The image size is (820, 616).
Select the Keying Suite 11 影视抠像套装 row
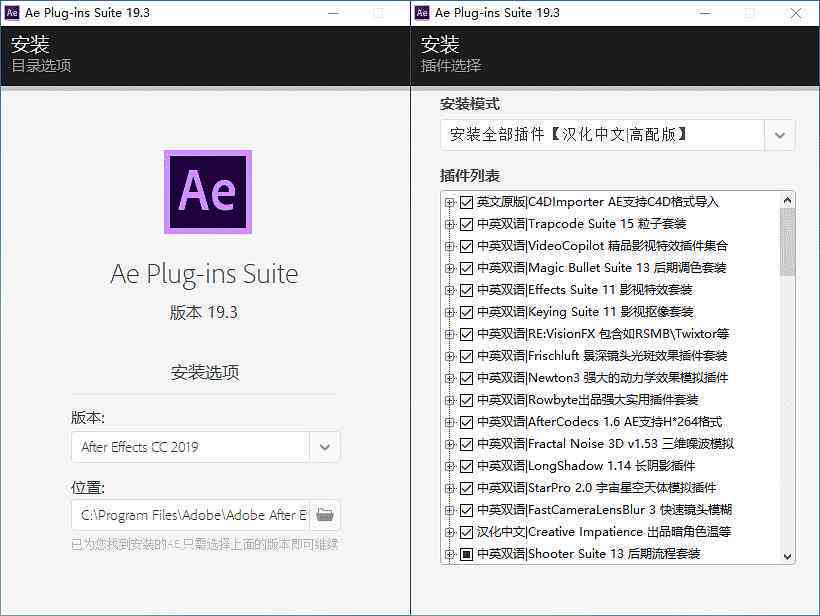585,312
